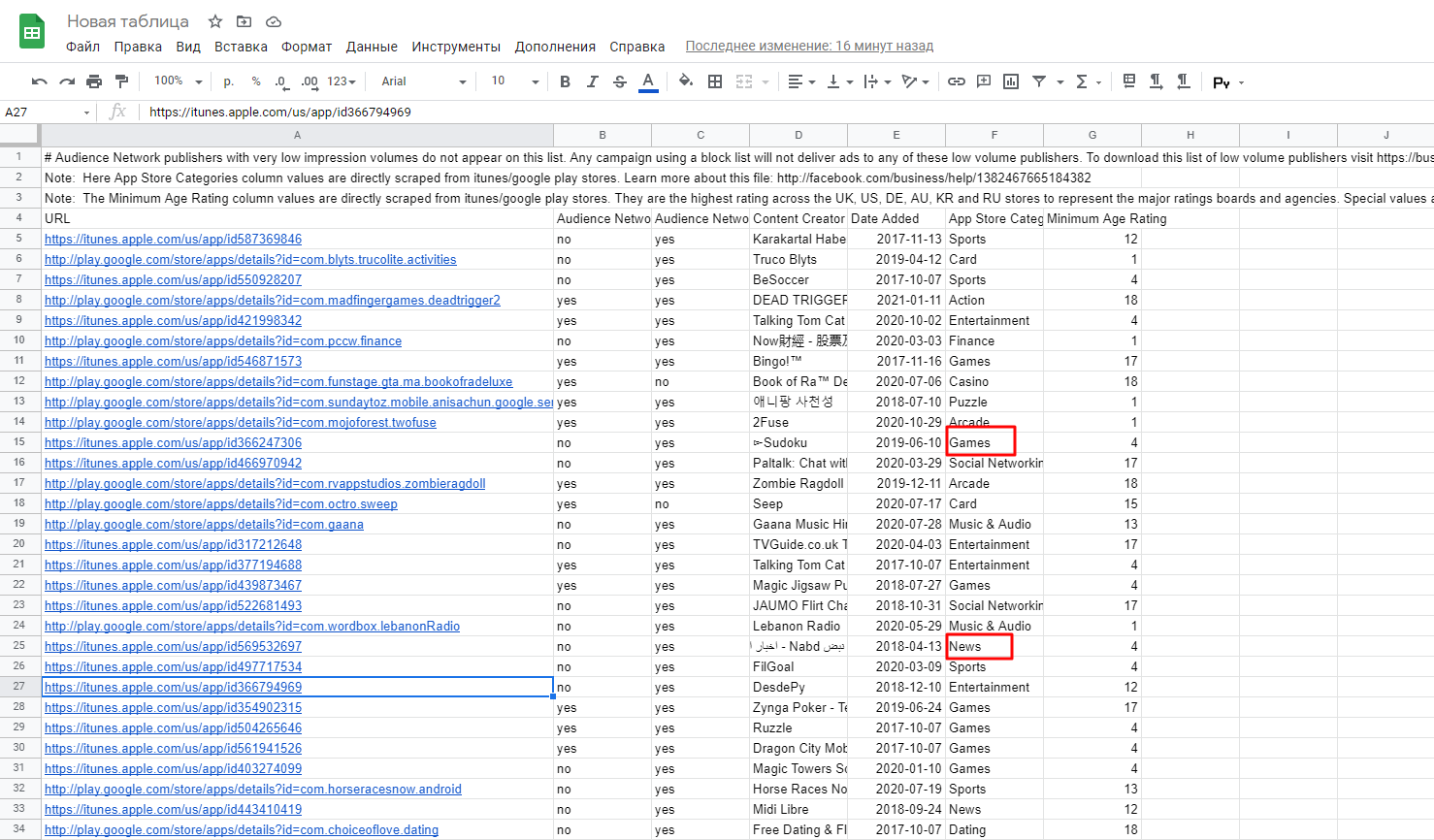Click the Insert link icon
Viewport: 1434px width, 840px height.
956,81
